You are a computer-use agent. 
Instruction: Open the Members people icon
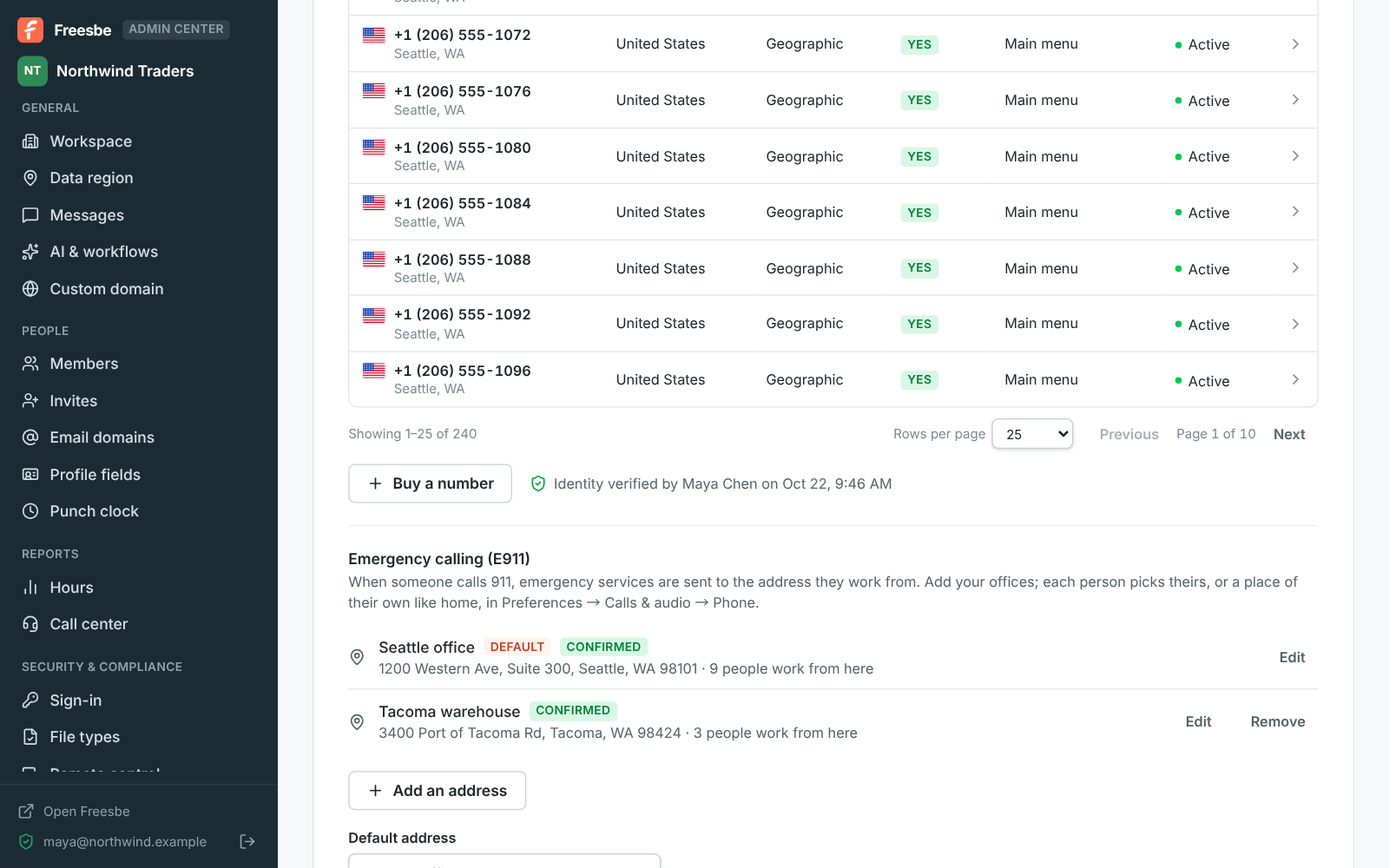[x=30, y=364]
